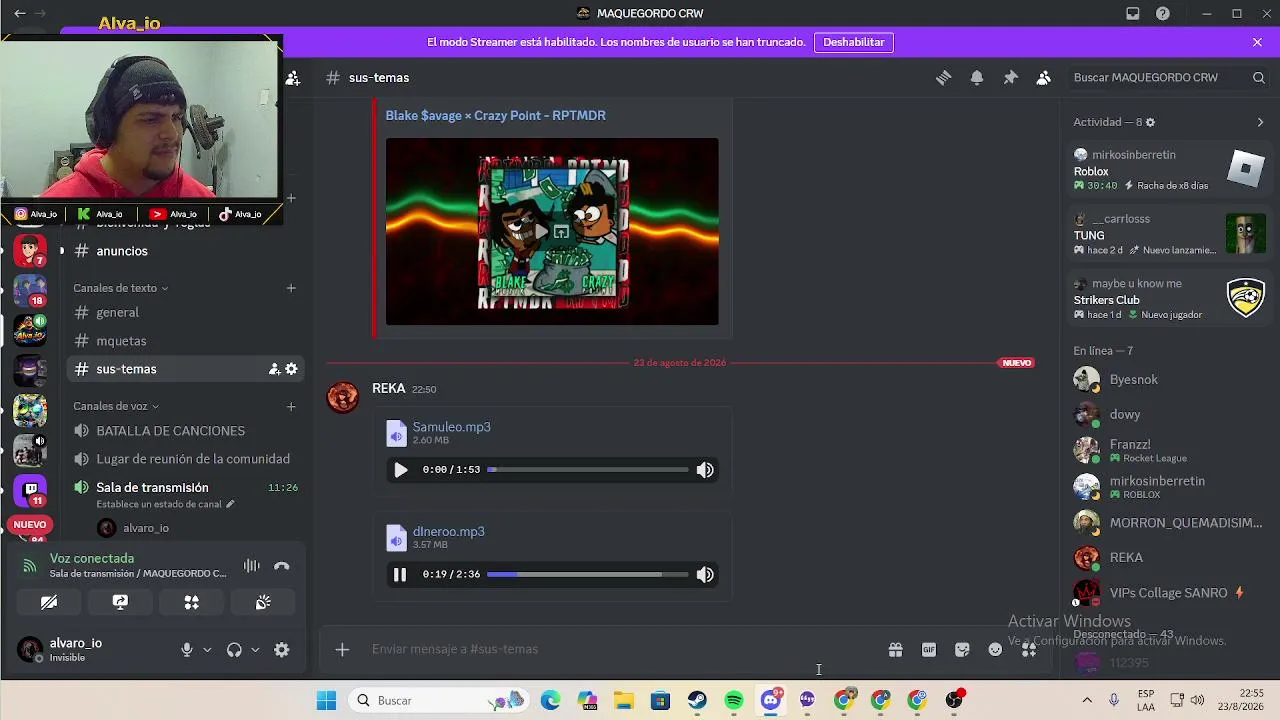Open the soundboard button in voice panel
Image resolution: width=1280 pixels, height=720 pixels.
(x=263, y=602)
